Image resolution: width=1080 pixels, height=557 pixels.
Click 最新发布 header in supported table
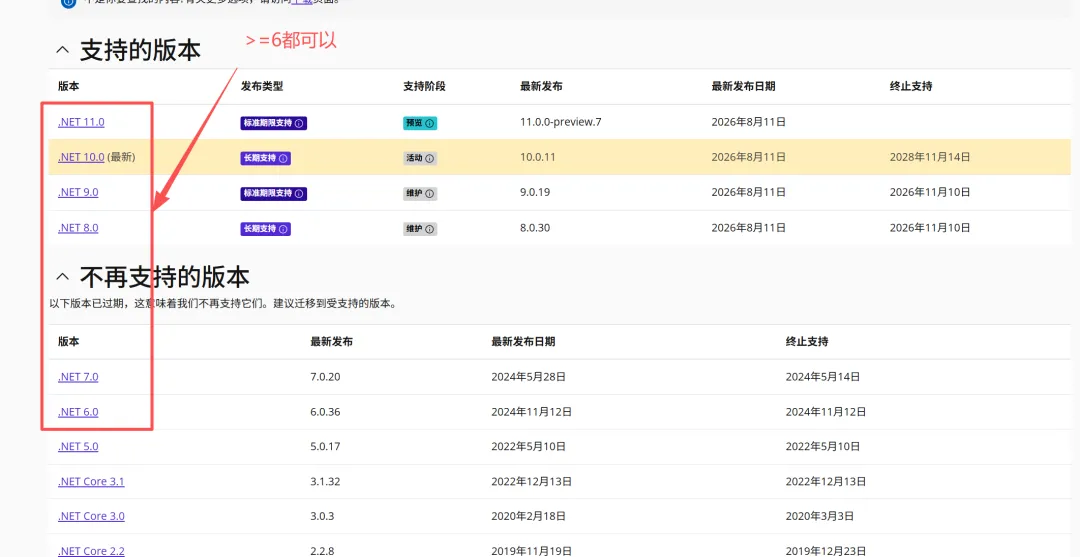pyautogui.click(x=541, y=87)
